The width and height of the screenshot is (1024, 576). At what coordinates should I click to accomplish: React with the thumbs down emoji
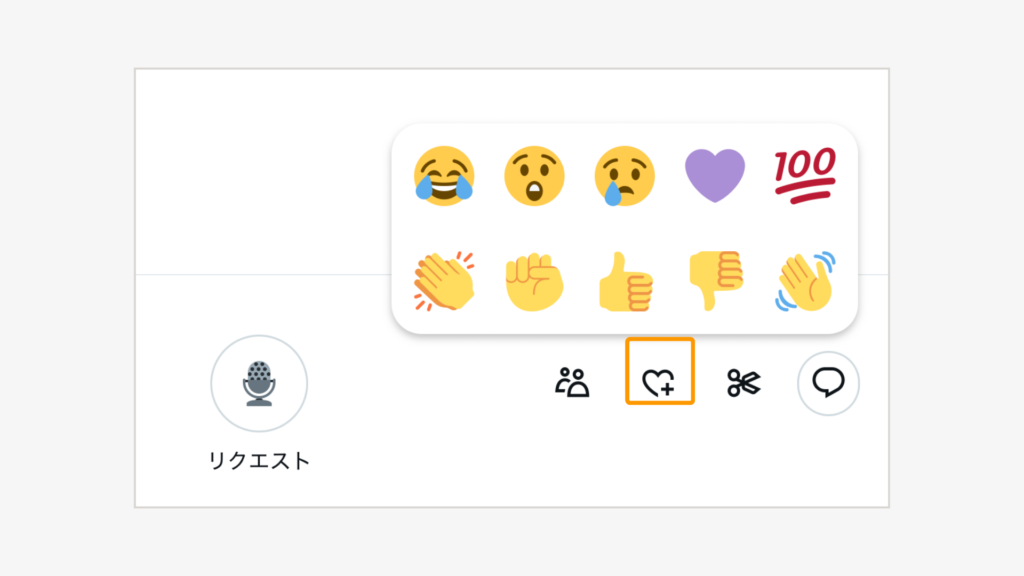(715, 281)
